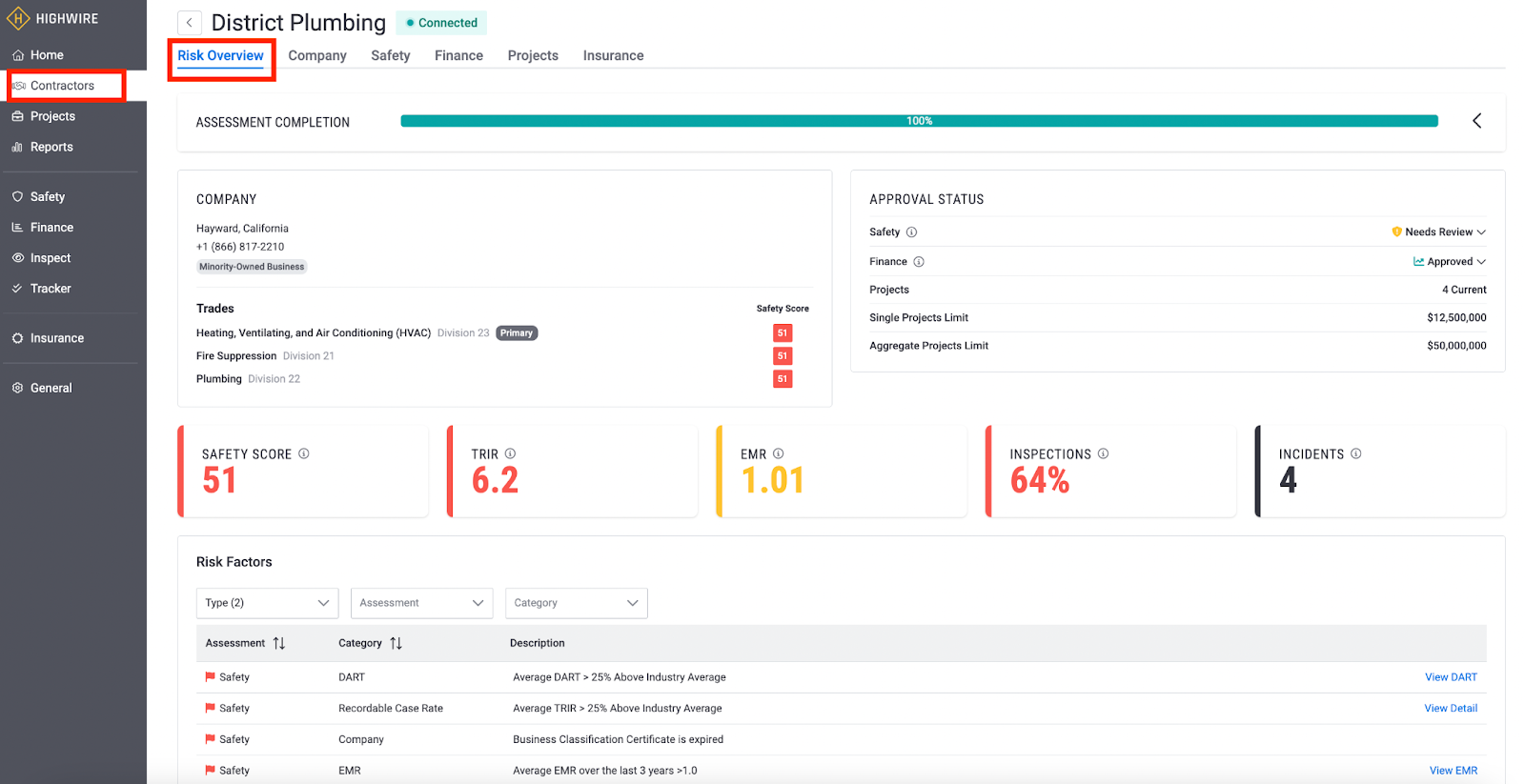Click the Safety approval info icon
1525x784 pixels.
tap(911, 232)
